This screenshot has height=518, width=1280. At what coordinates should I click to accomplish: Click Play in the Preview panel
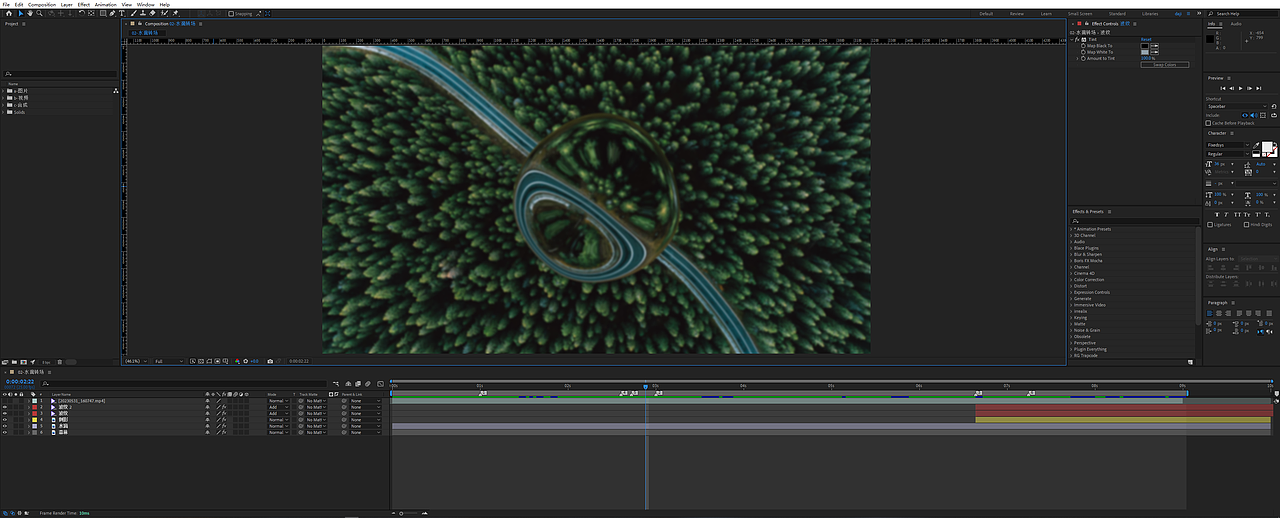1241,88
